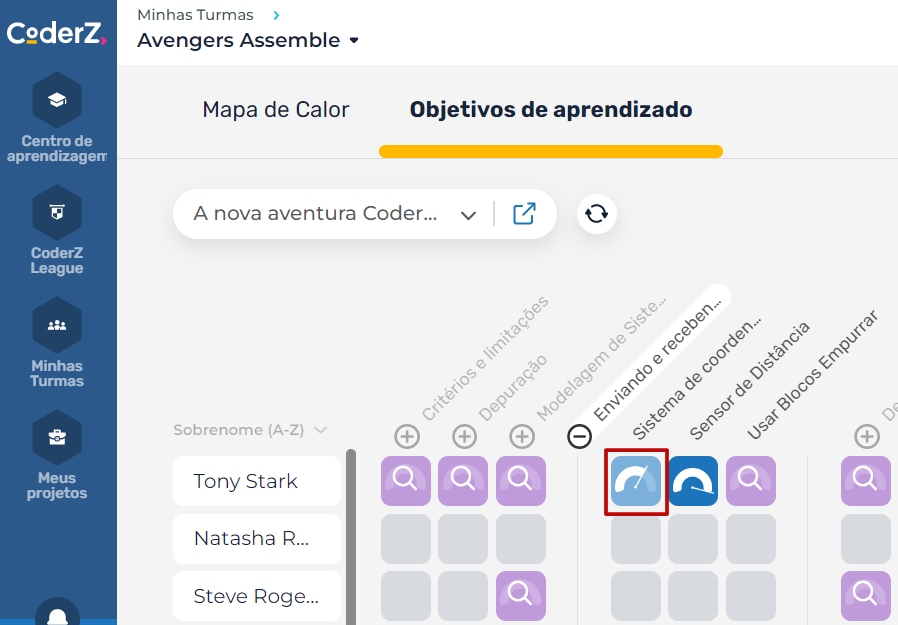This screenshot has height=625, width=898.
Task: Click Tony Stark's dark blue gauge cell
Action: point(693,481)
